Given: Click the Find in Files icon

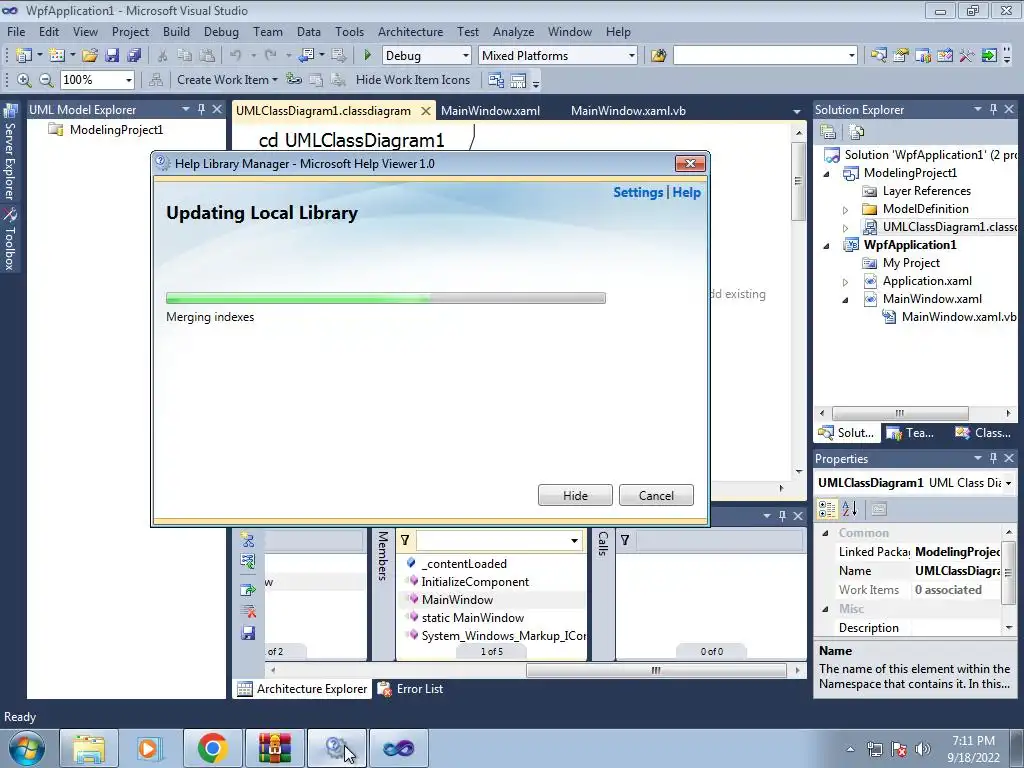Looking at the screenshot, I should point(658,56).
